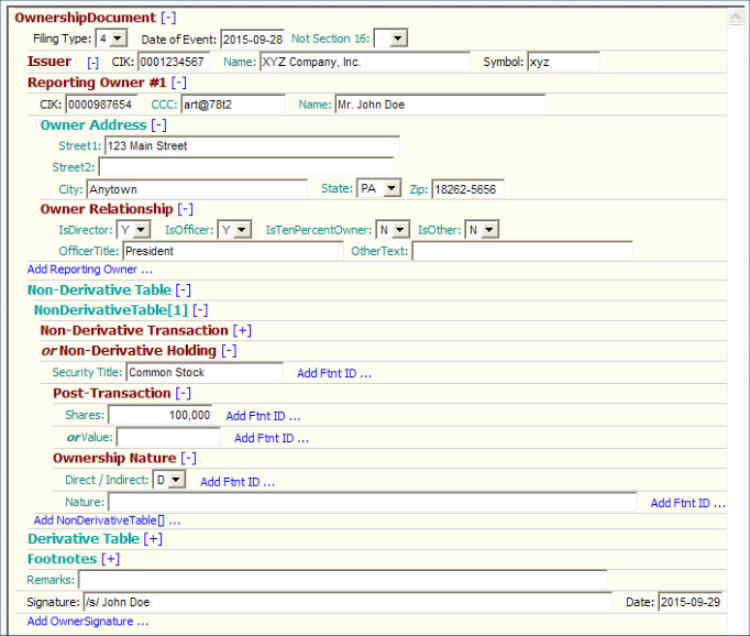Viewport: 750px width, 636px height.
Task: Collapse the Issuer section
Action: pos(93,62)
